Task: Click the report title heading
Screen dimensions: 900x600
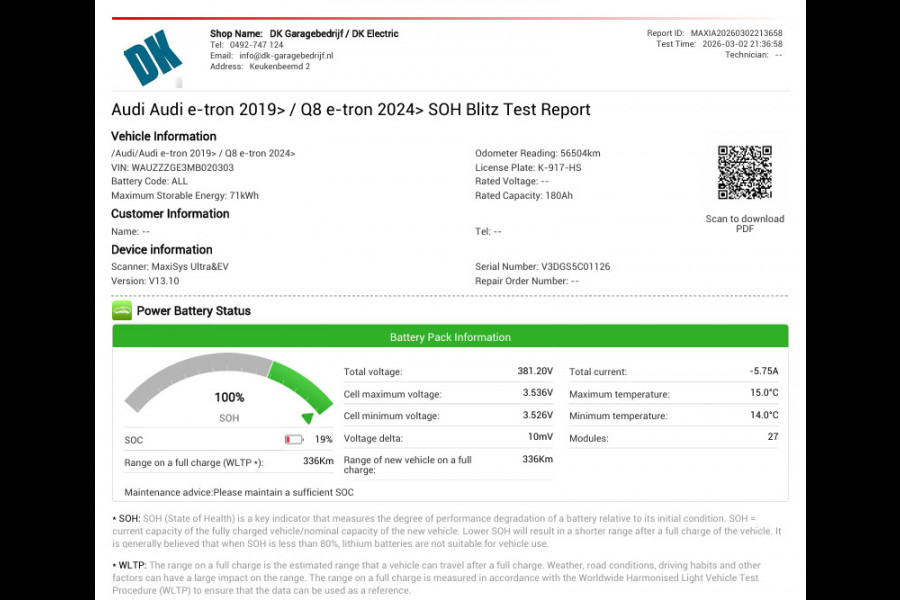Action: coord(350,110)
